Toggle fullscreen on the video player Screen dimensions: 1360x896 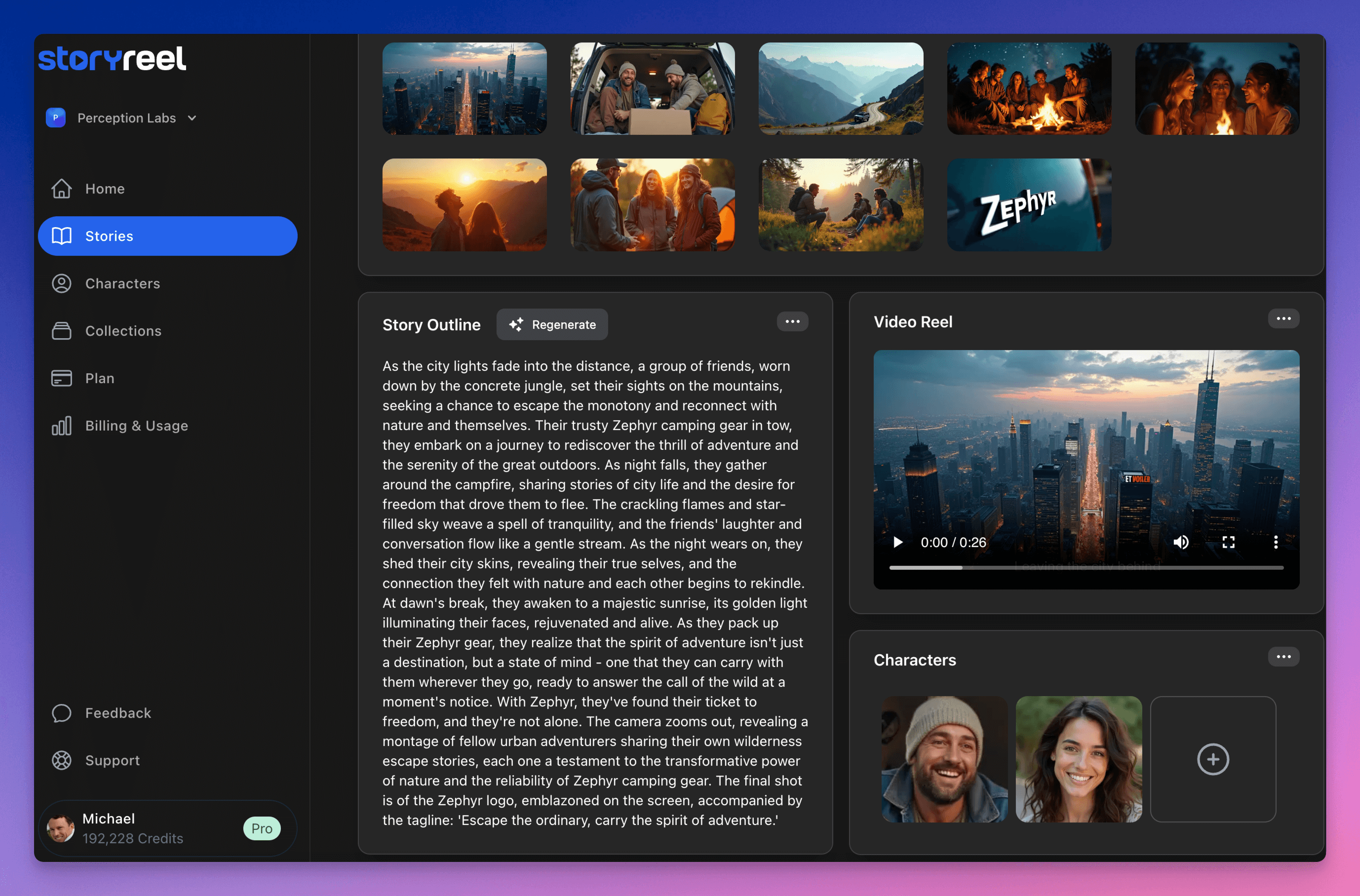1229,542
